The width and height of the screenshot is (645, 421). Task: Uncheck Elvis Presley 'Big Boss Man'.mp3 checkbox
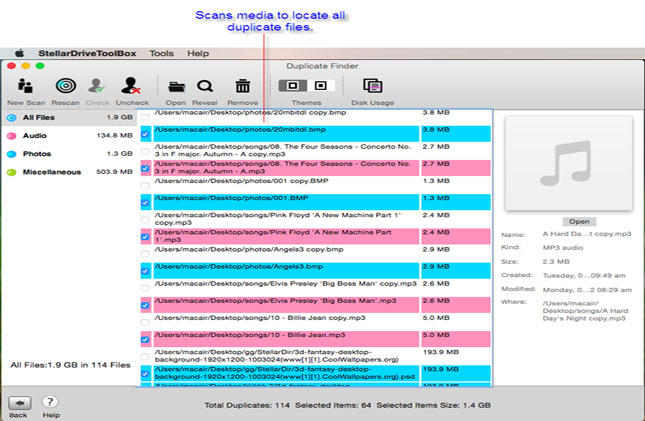click(145, 305)
